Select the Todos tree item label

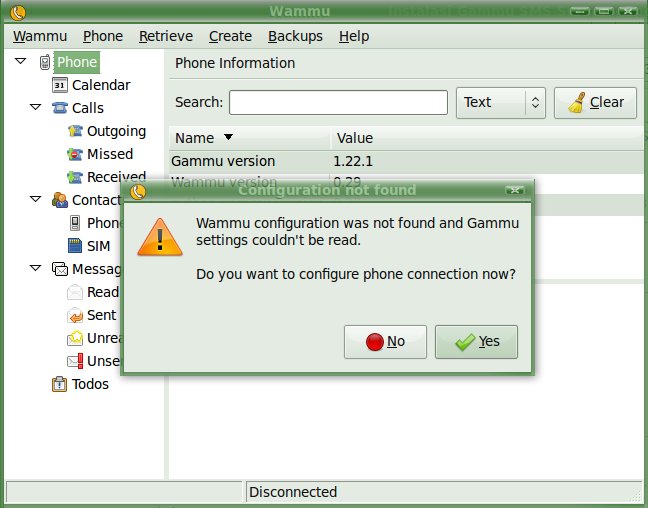point(90,384)
